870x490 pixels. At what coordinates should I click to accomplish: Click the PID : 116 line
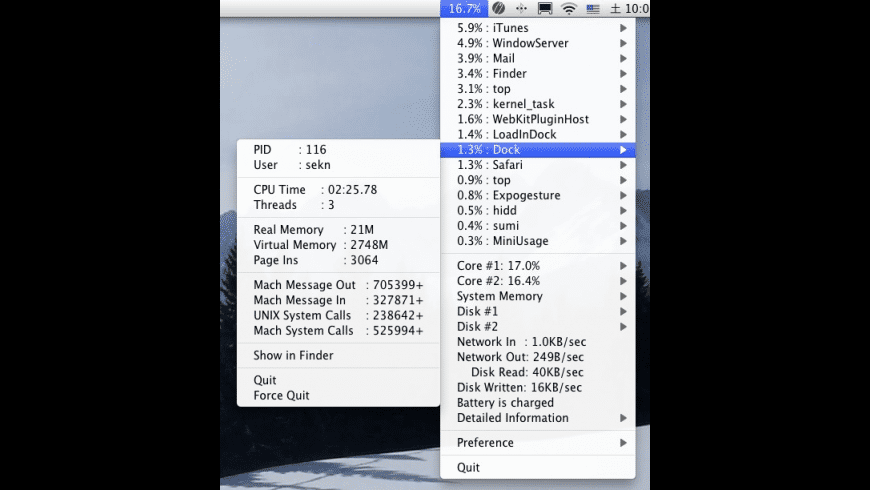pyautogui.click(x=338, y=150)
